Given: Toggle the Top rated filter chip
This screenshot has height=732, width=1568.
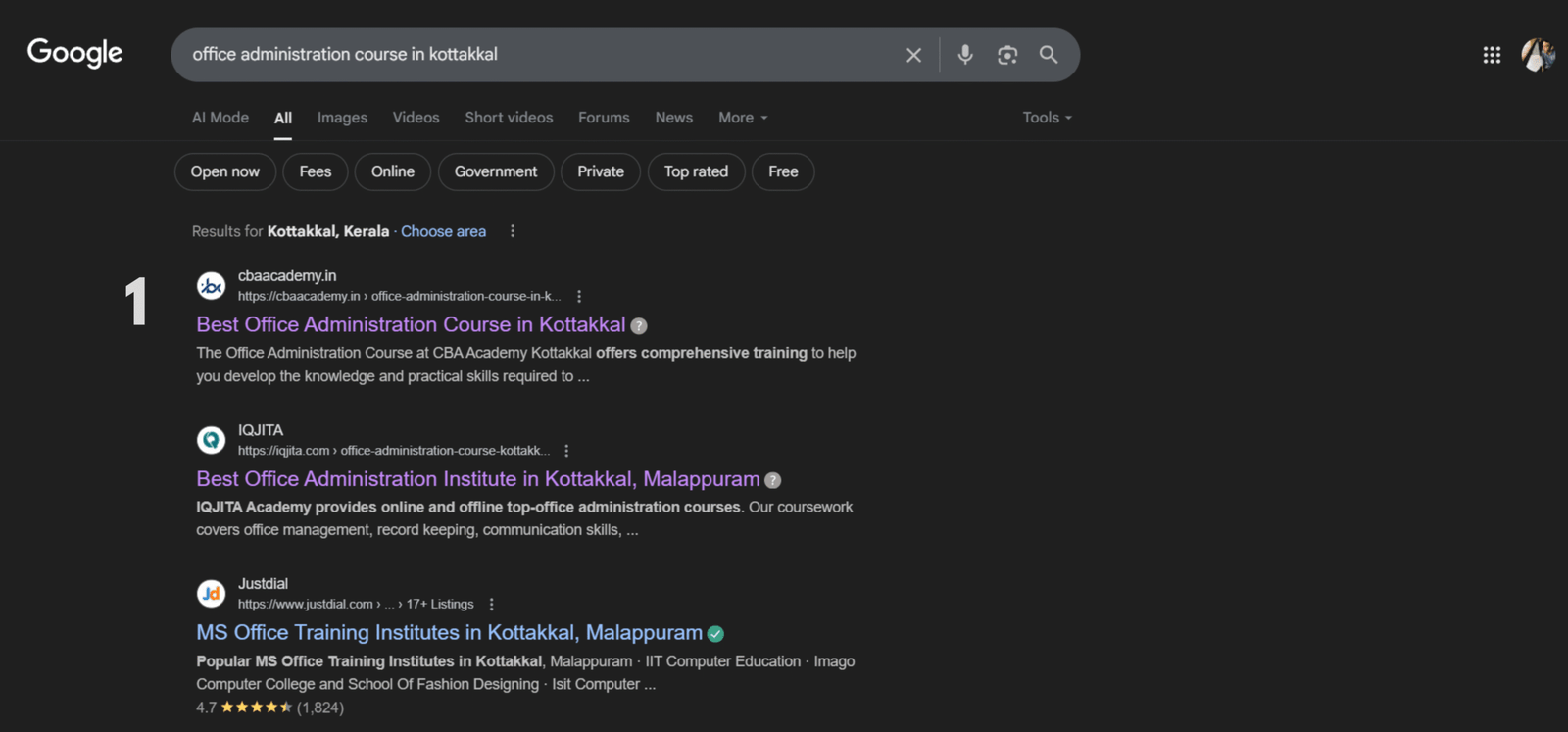Looking at the screenshot, I should point(697,171).
